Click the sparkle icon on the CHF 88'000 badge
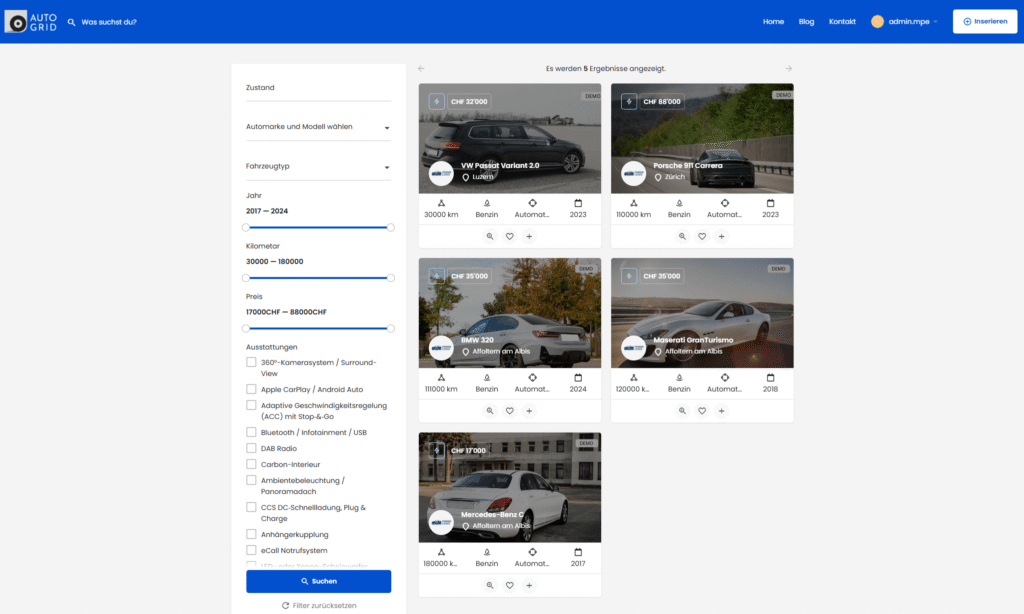The height and width of the screenshot is (614, 1024). coord(628,101)
